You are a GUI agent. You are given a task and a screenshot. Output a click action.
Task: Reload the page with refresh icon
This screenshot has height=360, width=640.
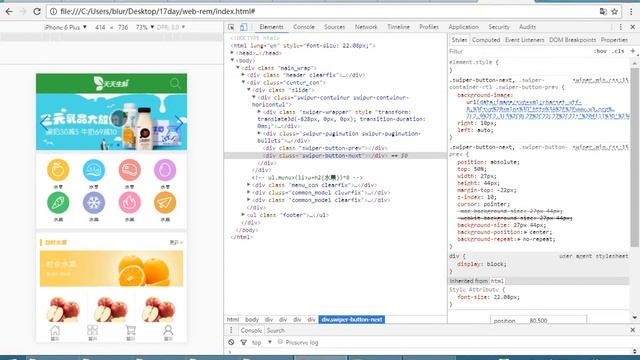[x=37, y=11]
